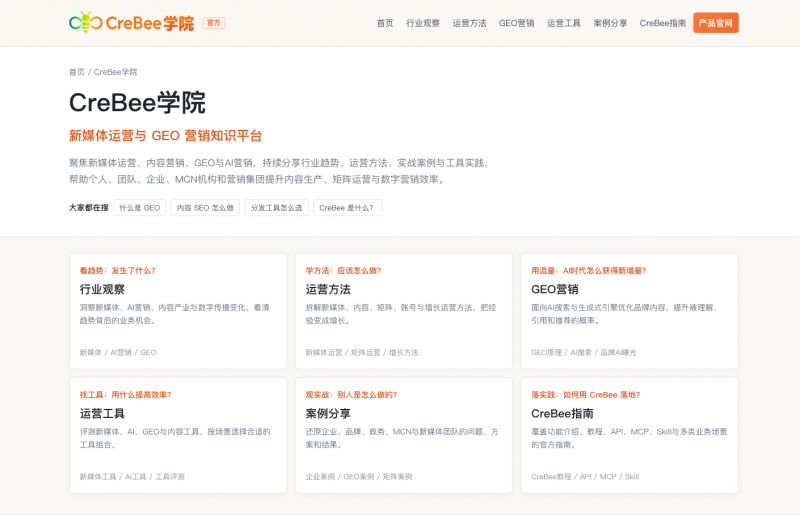Open the 运营方法 card title
The width and height of the screenshot is (800, 515).
point(328,289)
